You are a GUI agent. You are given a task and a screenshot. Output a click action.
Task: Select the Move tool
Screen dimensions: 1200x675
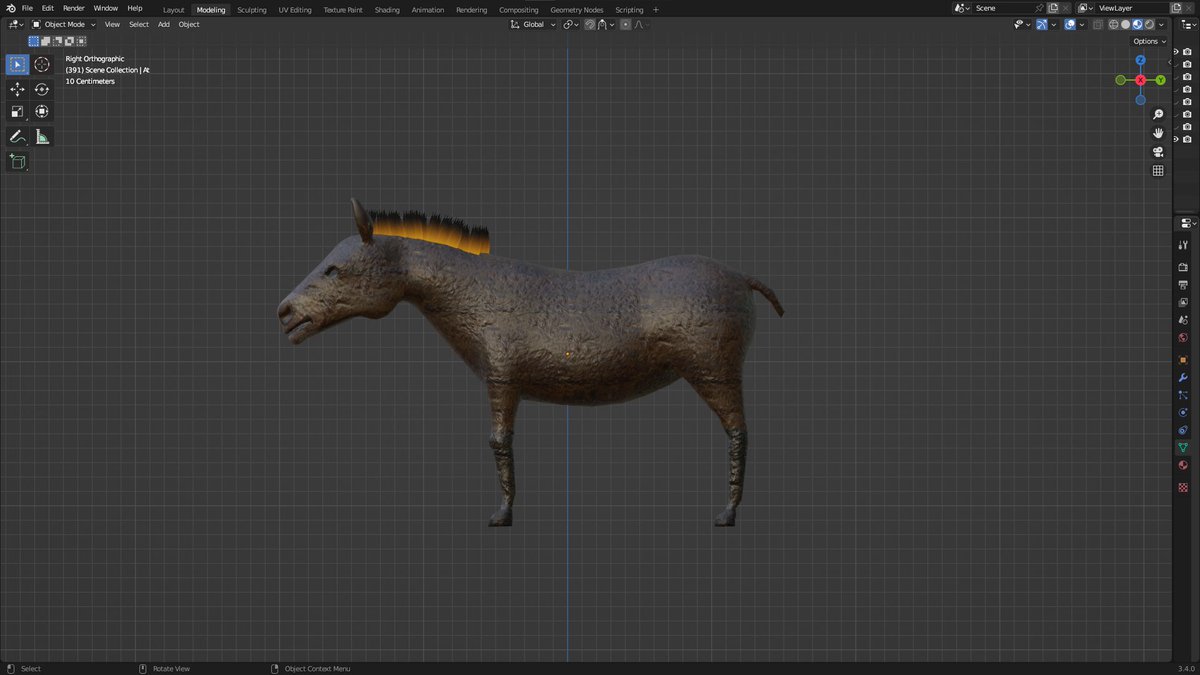18,89
